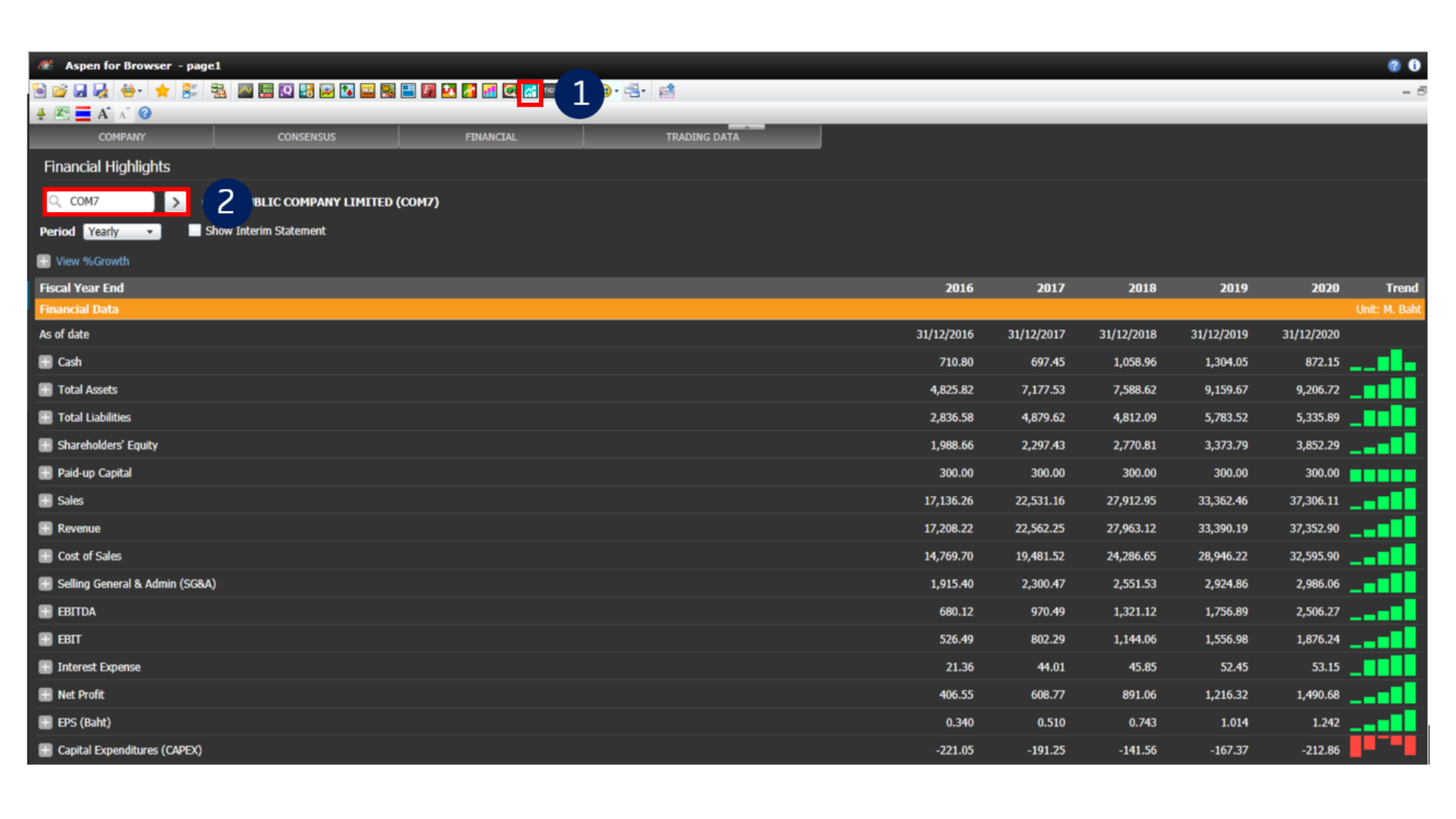The height and width of the screenshot is (819, 1456).
Task: Click the title bar help icon
Action: click(x=1394, y=66)
